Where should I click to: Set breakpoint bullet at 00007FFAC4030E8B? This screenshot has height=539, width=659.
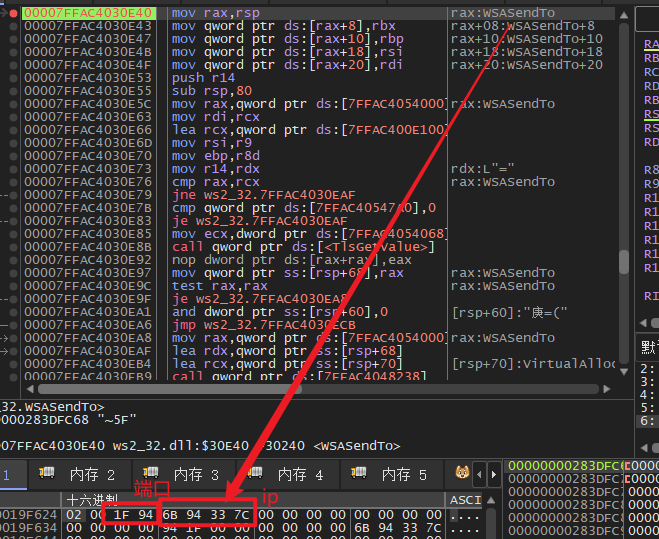coord(13,247)
